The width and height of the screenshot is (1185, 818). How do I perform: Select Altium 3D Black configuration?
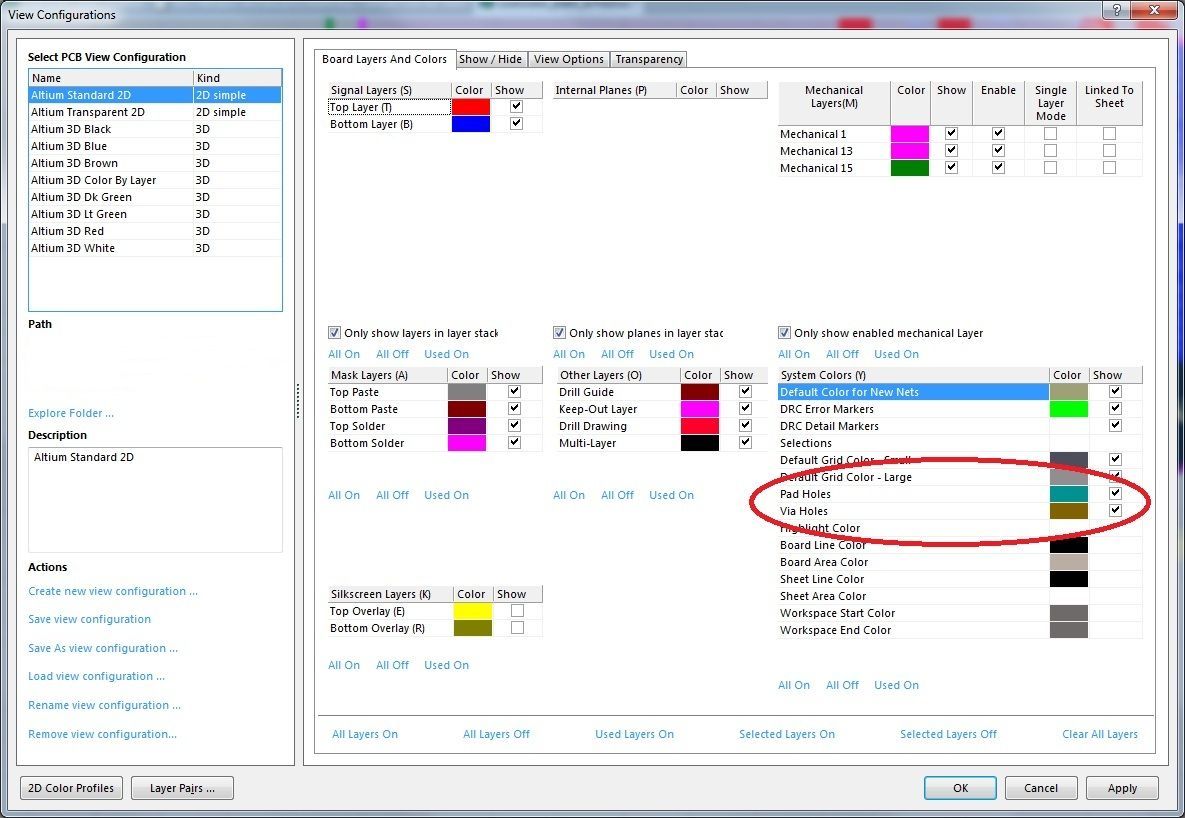155,129
